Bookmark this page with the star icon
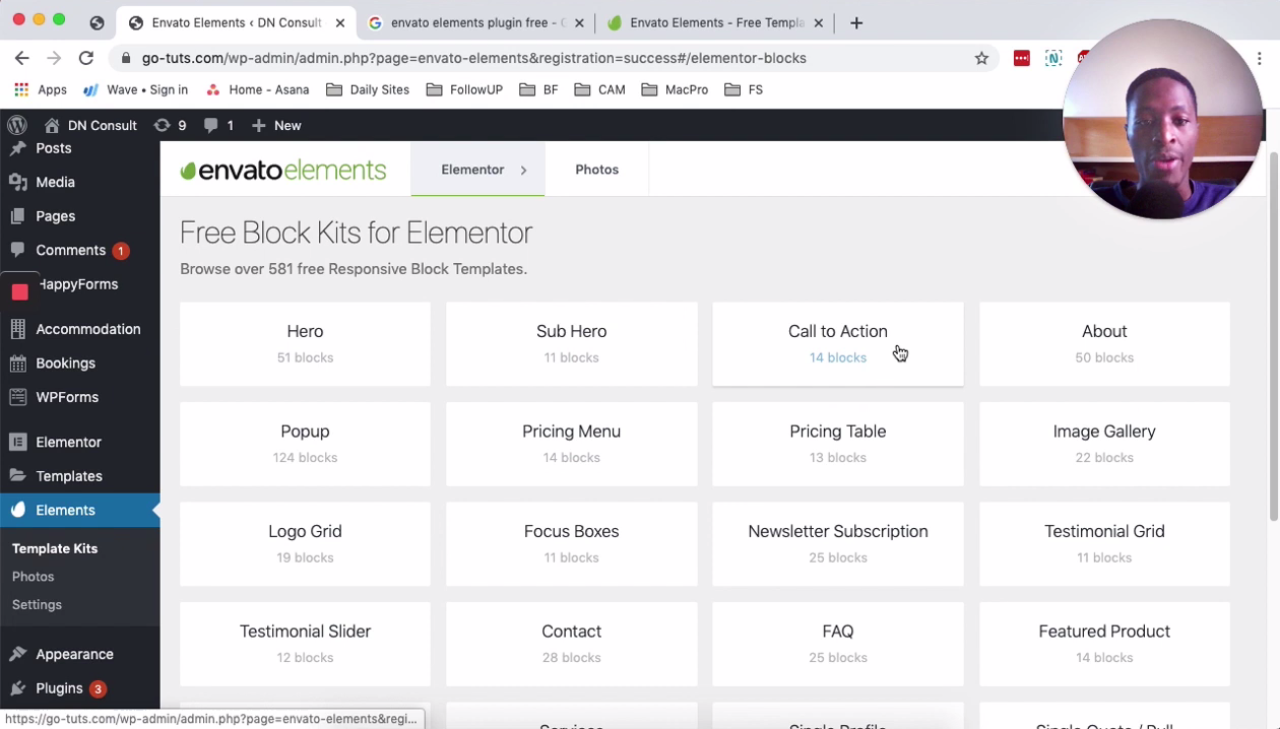This screenshot has height=729, width=1280. pos(982,58)
